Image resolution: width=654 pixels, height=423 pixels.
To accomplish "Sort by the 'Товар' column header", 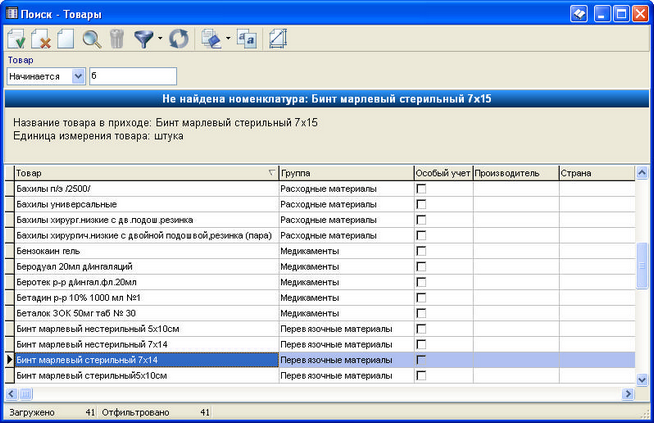I will click(x=146, y=173).
